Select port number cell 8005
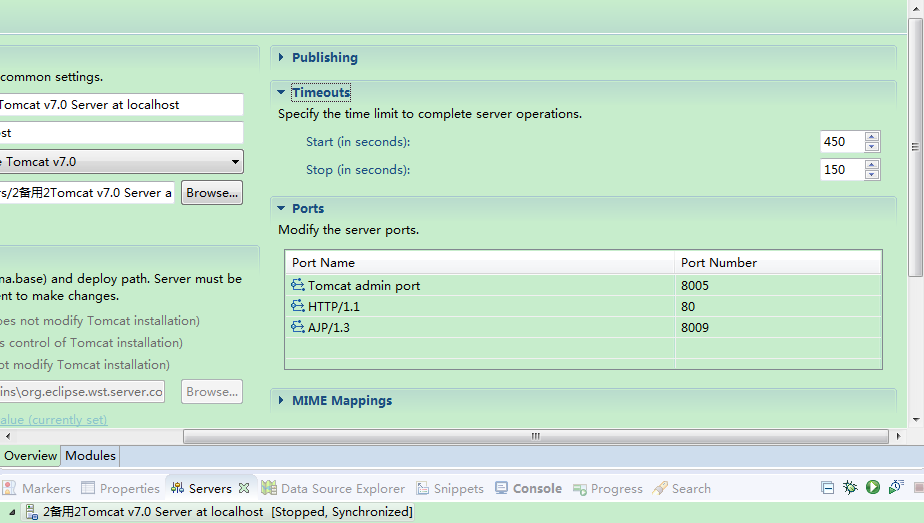The image size is (924, 523). 778,286
